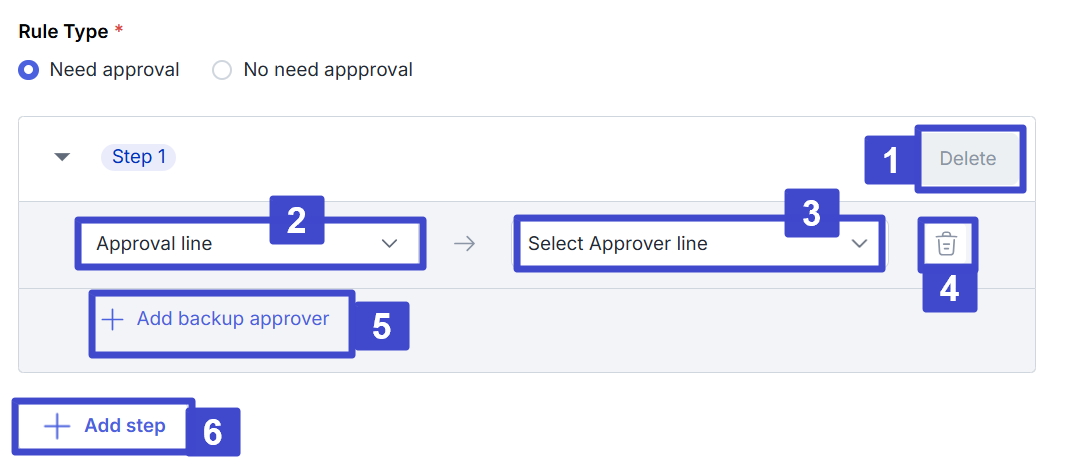Viewport: 1079px width, 468px height.
Task: Click the No need appproval label text
Action: 328,70
